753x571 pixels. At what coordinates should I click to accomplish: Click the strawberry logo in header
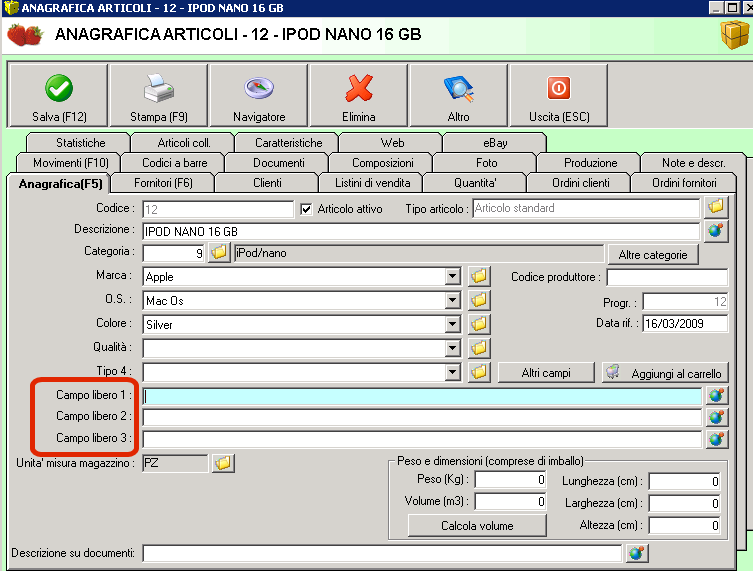tap(25, 35)
